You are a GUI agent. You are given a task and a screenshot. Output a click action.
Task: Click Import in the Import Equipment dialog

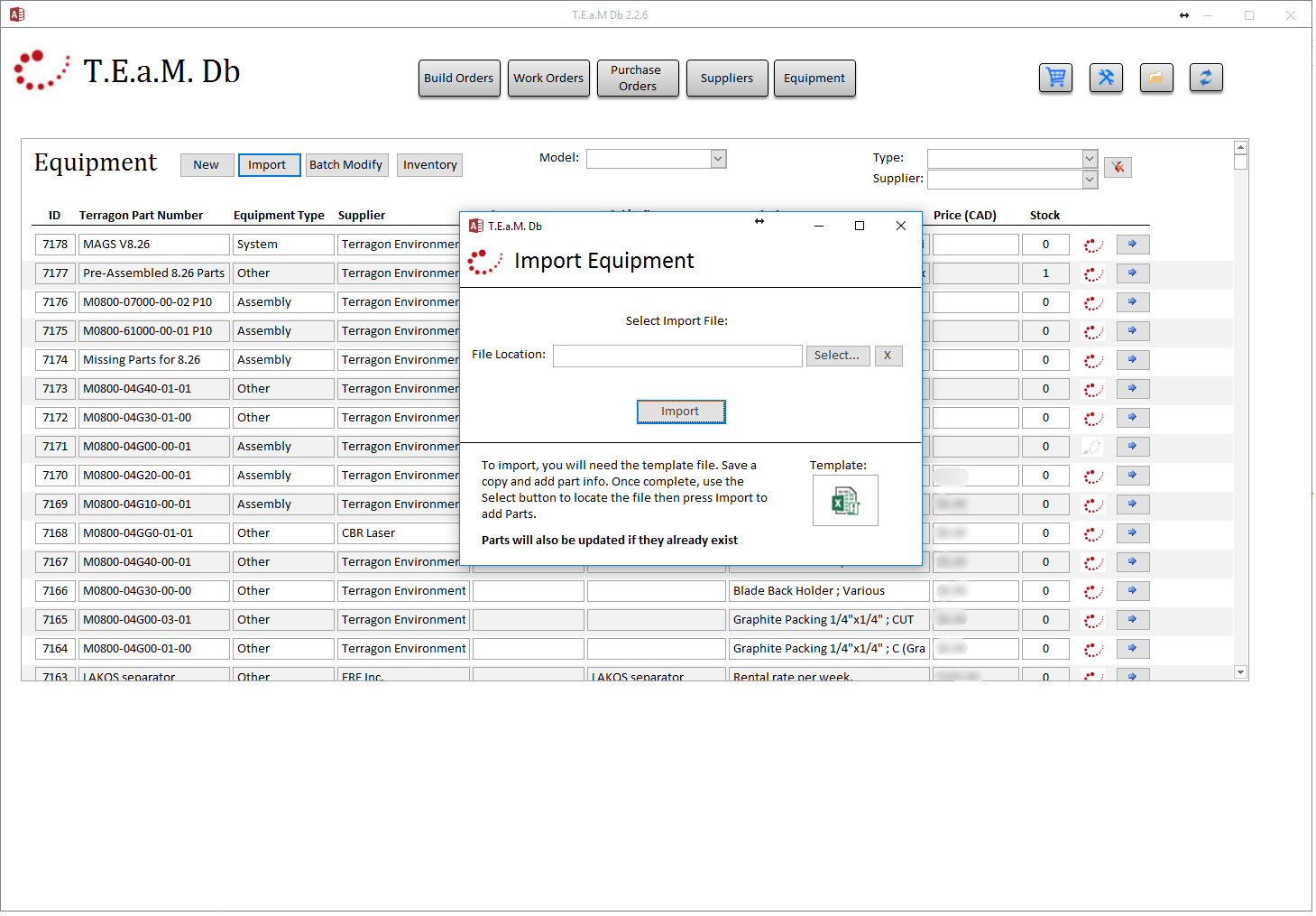click(x=681, y=412)
